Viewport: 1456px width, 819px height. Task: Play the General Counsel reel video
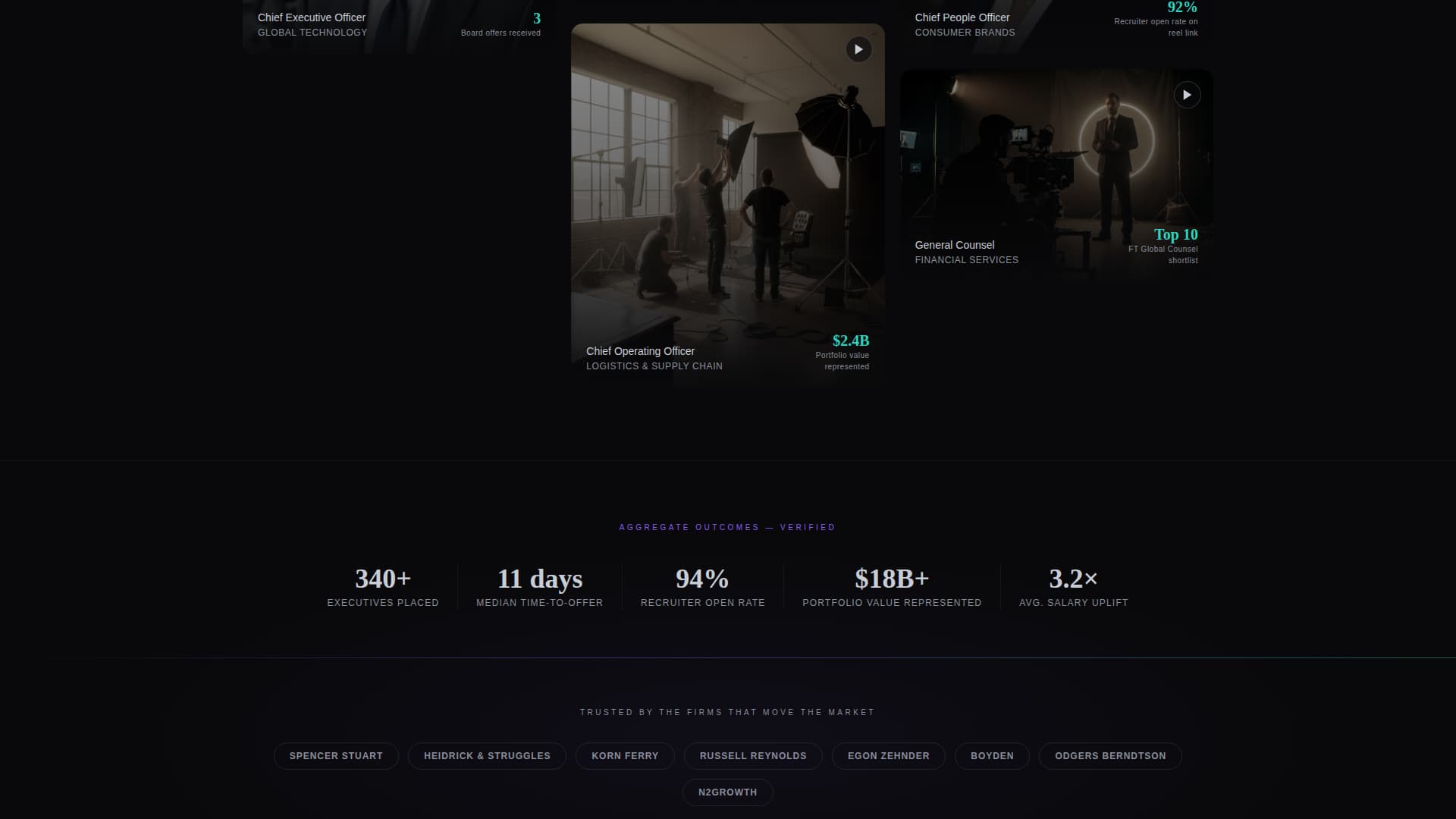(1187, 95)
